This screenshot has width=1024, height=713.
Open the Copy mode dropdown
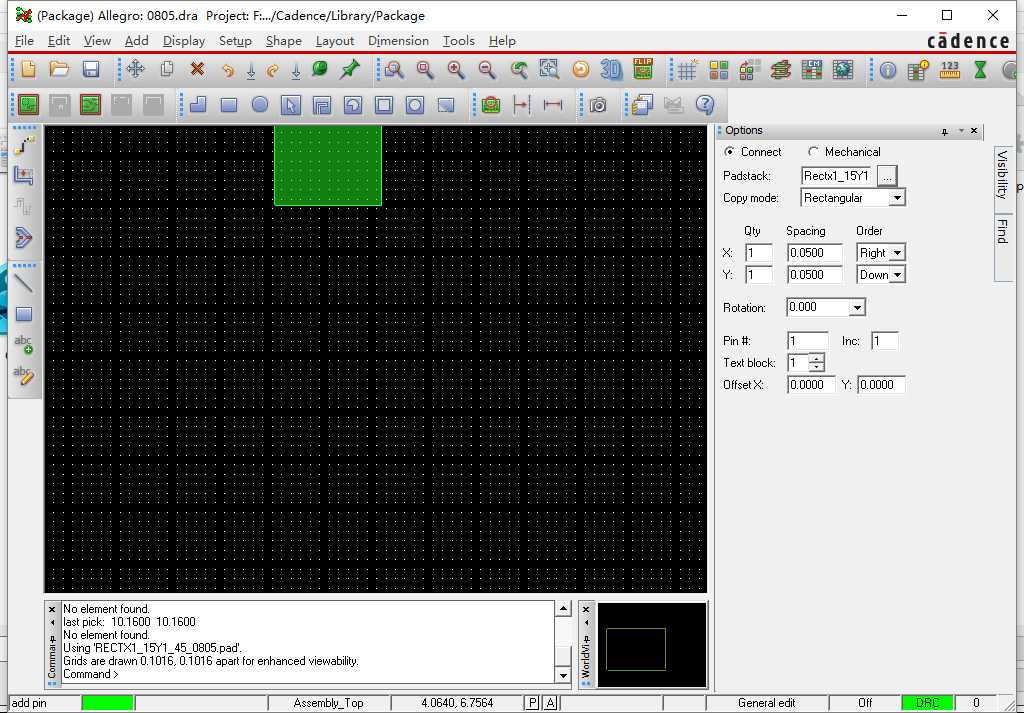pos(897,198)
